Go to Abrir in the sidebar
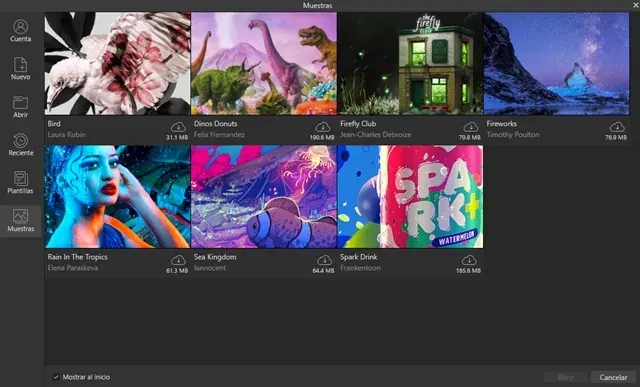640x387 pixels. click(20, 107)
